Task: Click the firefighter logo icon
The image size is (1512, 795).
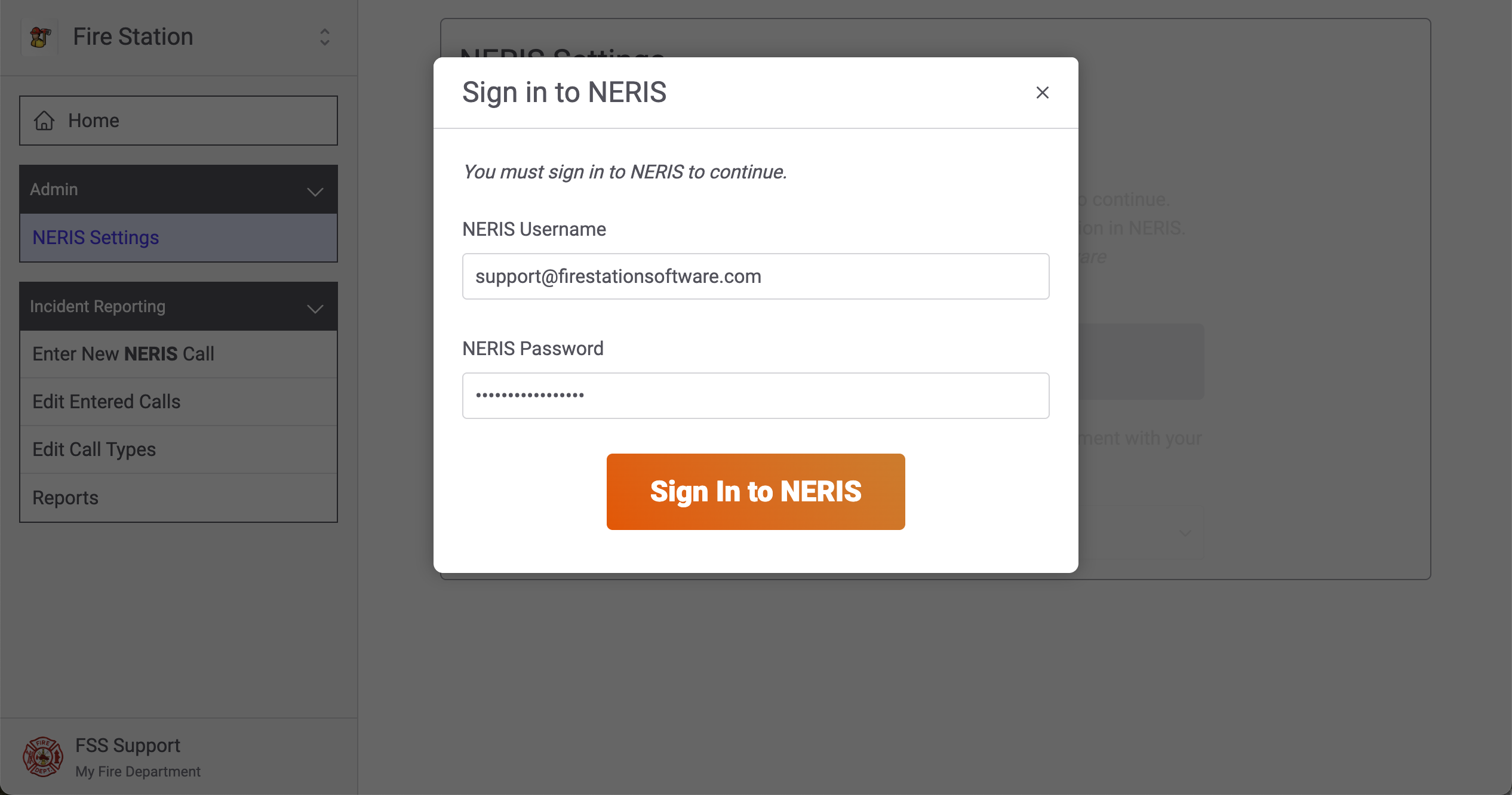Action: [x=40, y=37]
